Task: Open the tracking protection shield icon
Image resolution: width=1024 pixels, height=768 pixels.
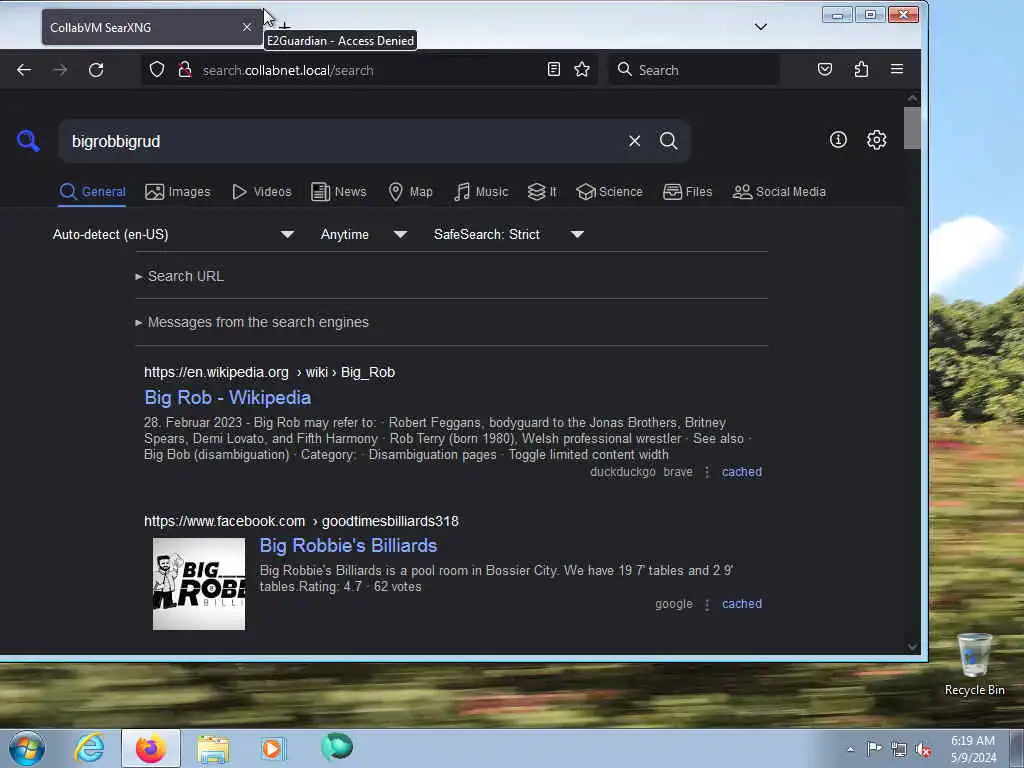Action: pos(157,69)
